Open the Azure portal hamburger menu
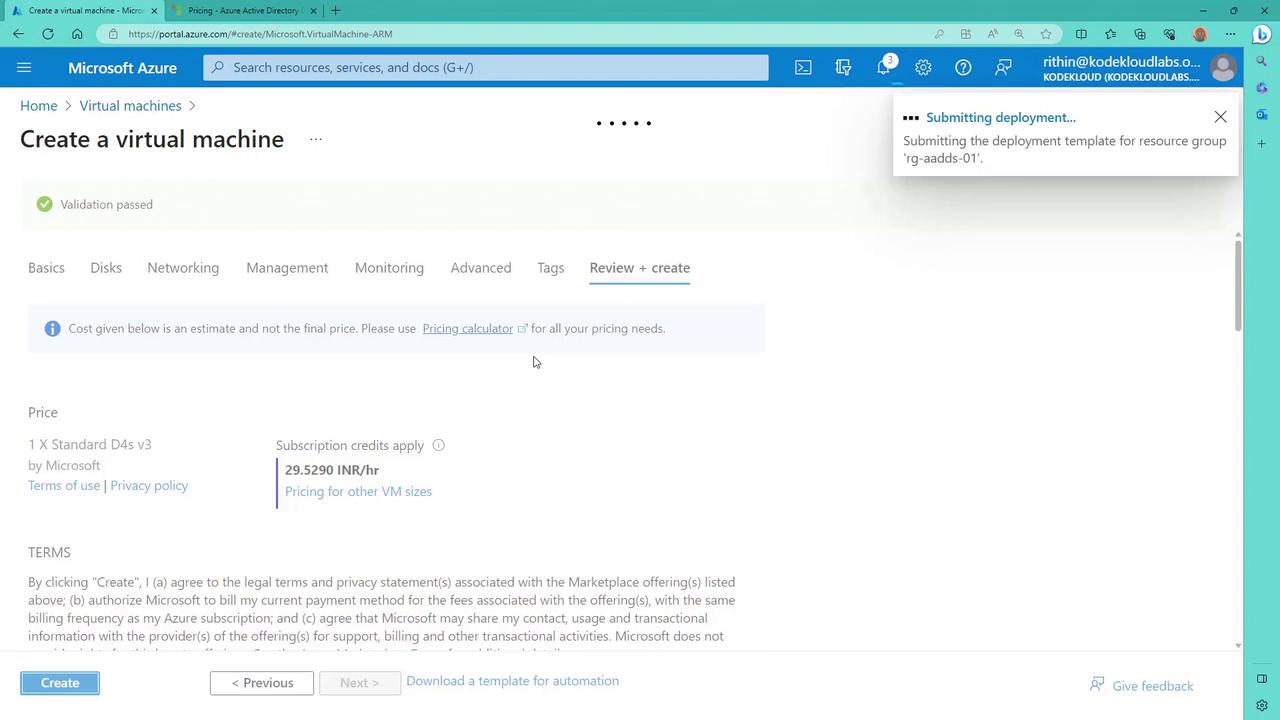The width and height of the screenshot is (1280, 720). 24,67
